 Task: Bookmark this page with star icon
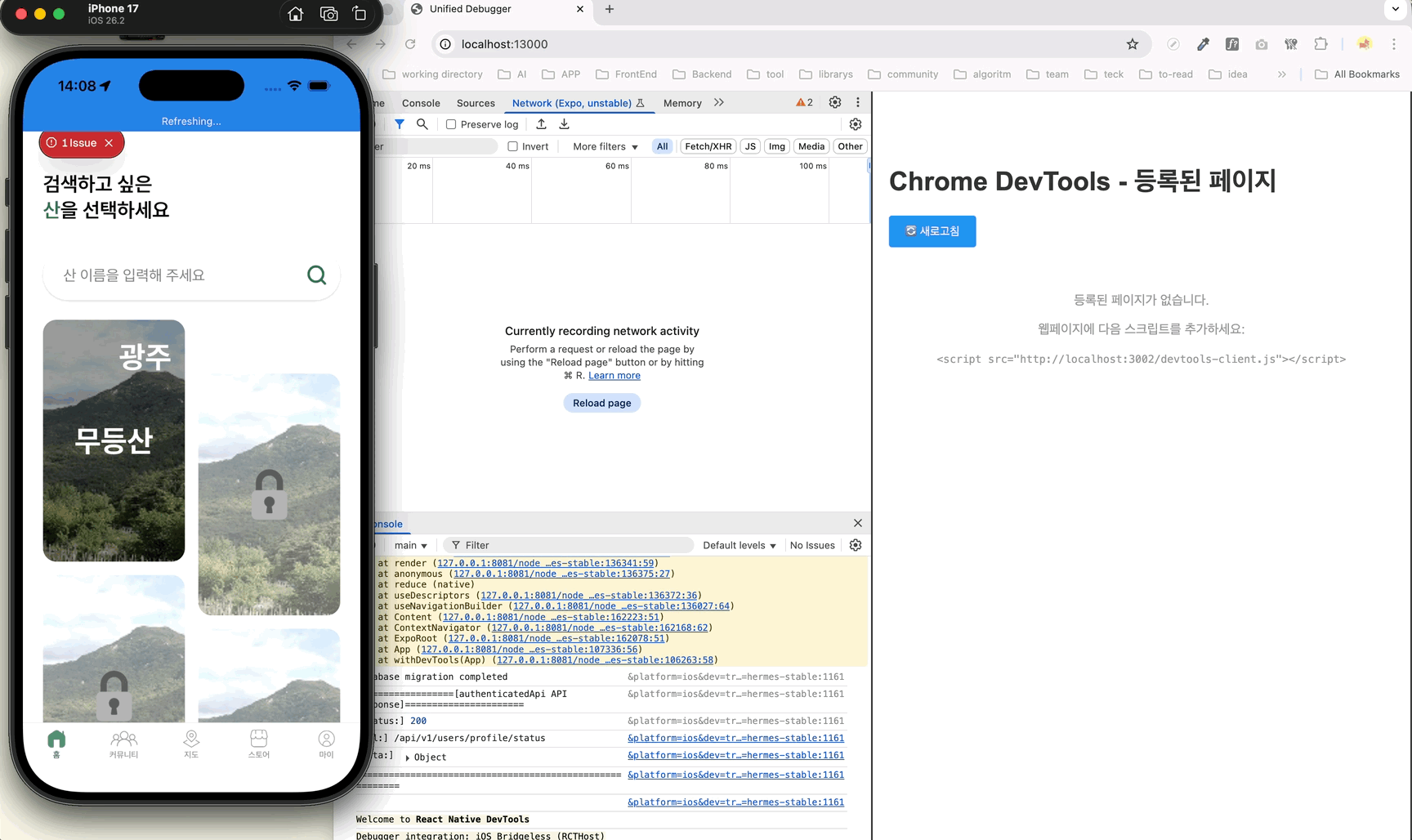1132,44
